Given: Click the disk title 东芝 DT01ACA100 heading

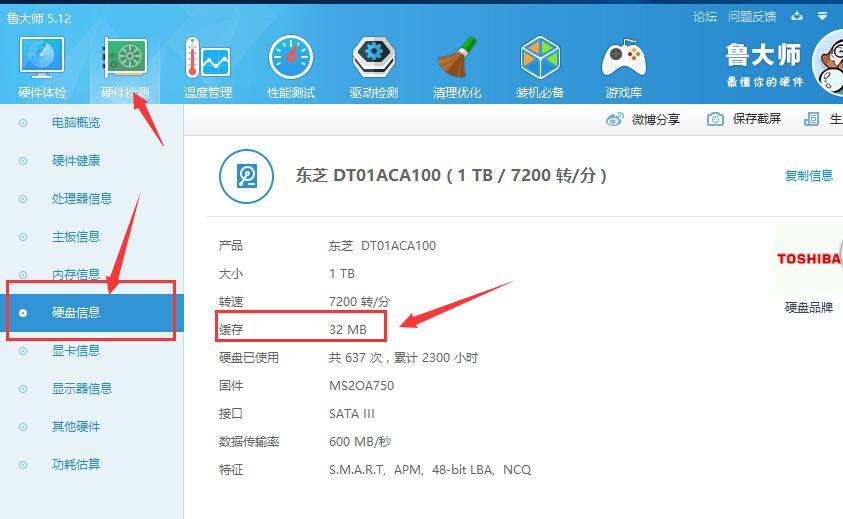Looking at the screenshot, I should [x=451, y=175].
